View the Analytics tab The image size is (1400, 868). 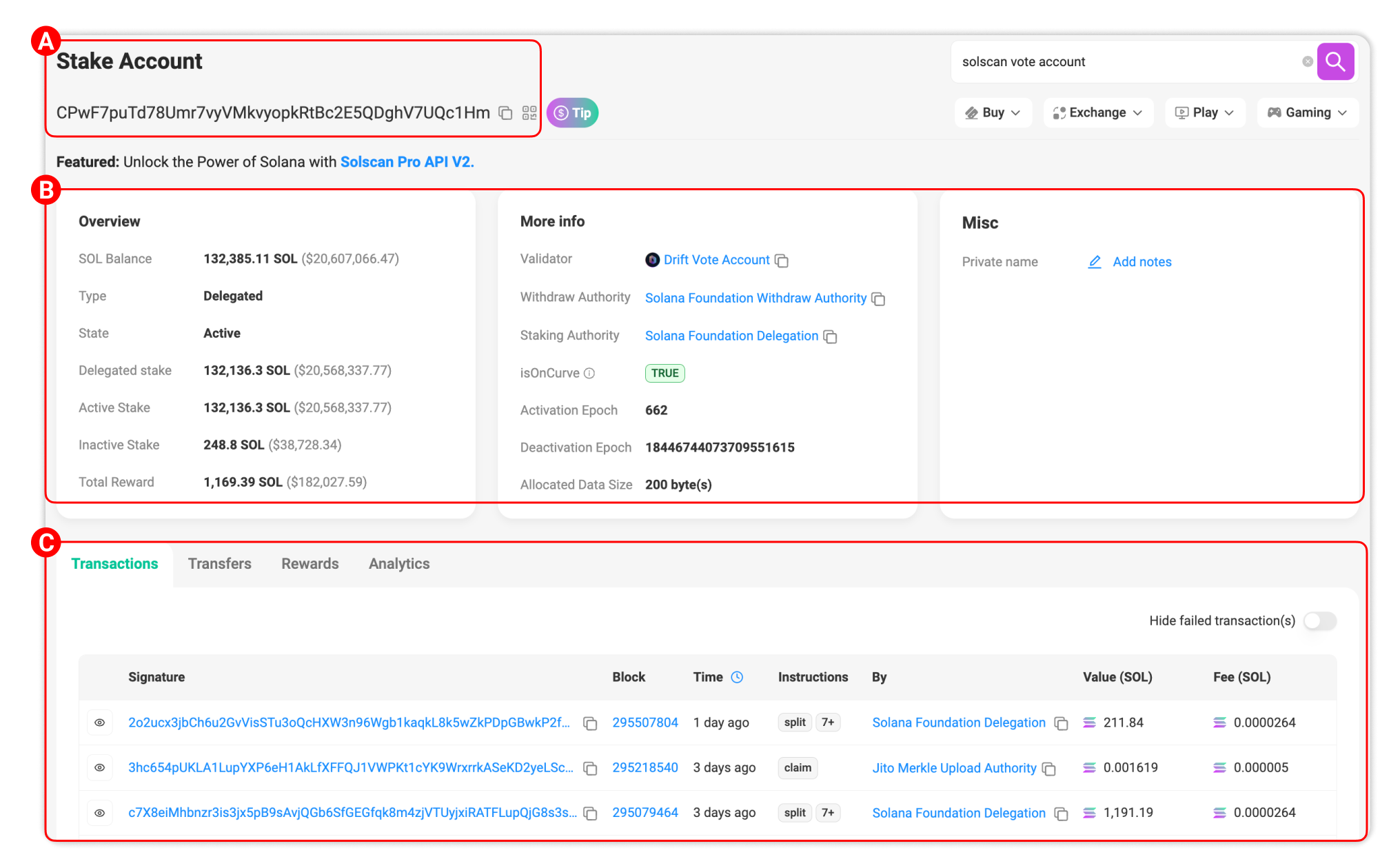point(399,564)
